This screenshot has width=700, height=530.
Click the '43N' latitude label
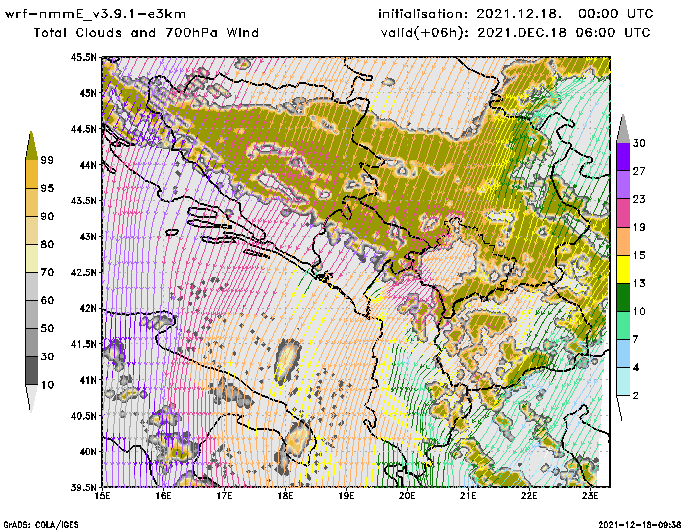88,236
